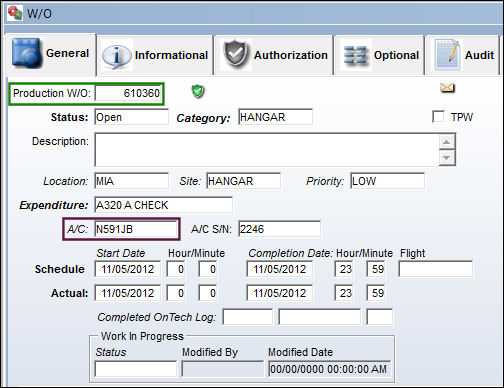Click the Location field showing MIA

tap(132, 181)
